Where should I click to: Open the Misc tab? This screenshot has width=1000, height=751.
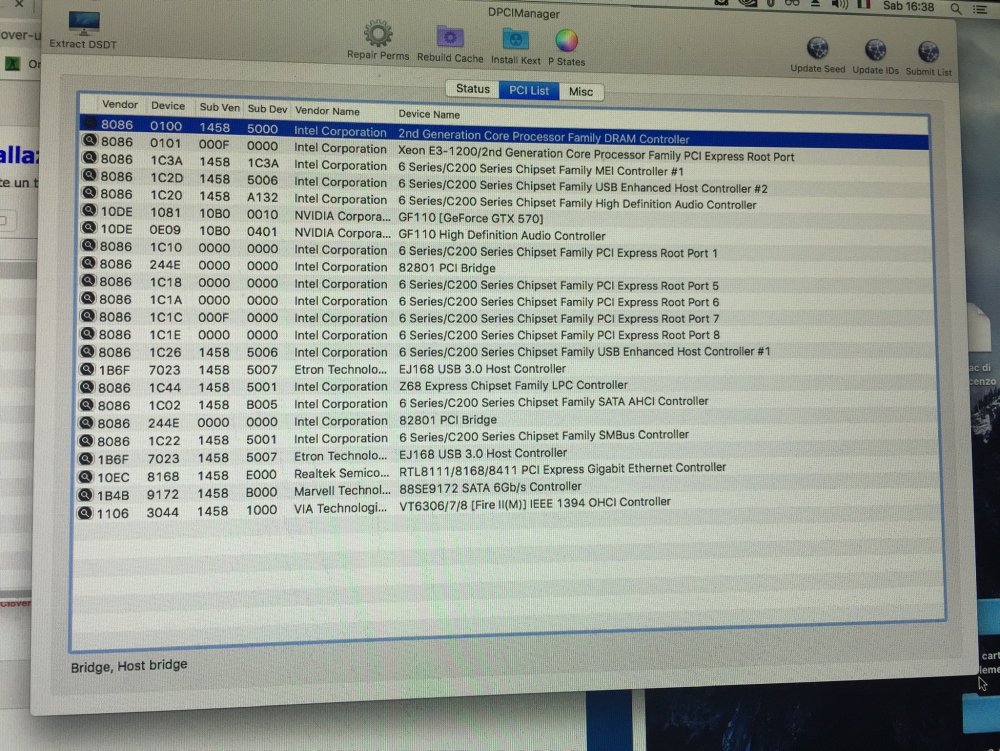click(x=581, y=92)
